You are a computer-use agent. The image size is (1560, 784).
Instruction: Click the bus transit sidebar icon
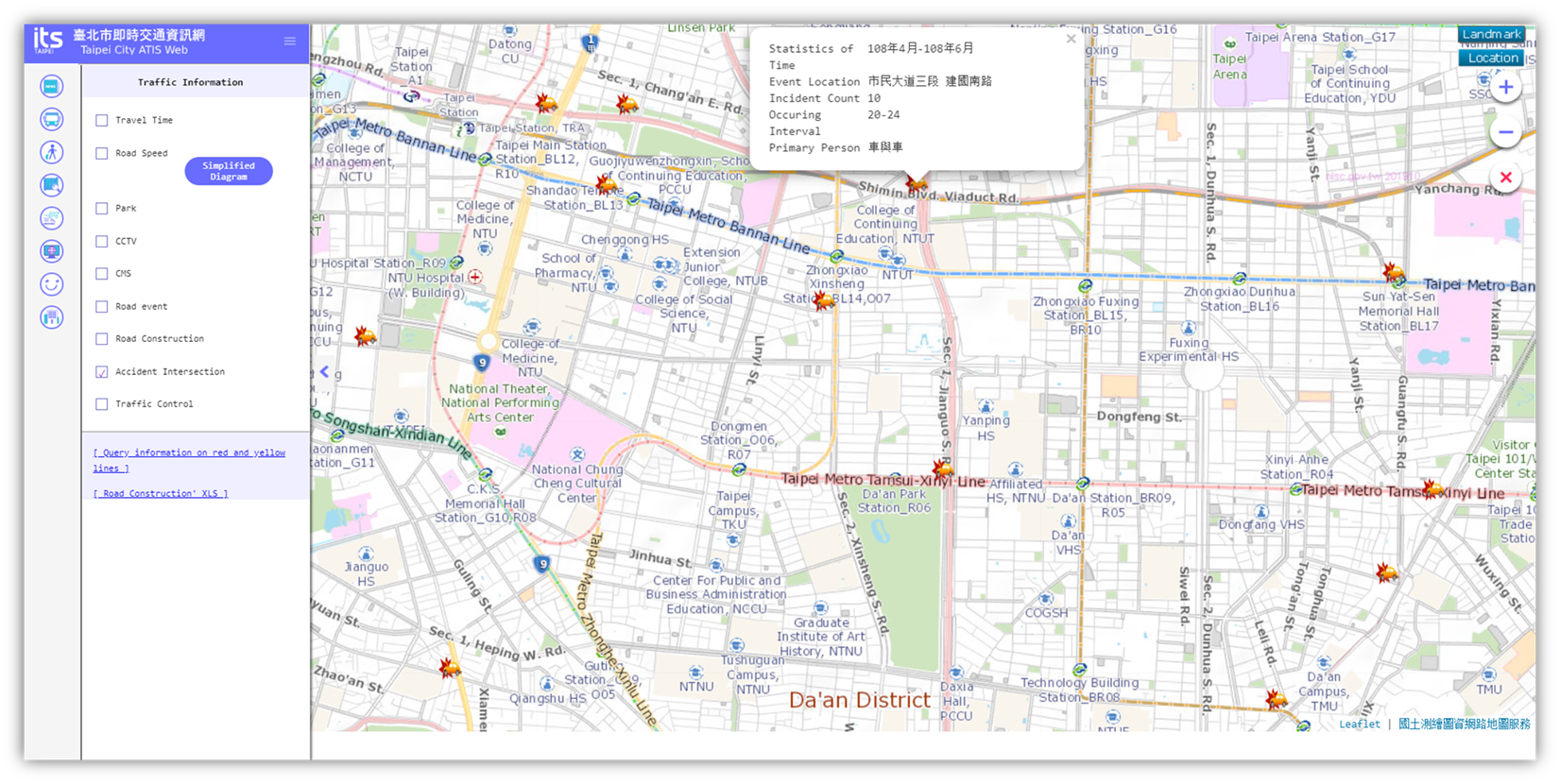point(52,119)
